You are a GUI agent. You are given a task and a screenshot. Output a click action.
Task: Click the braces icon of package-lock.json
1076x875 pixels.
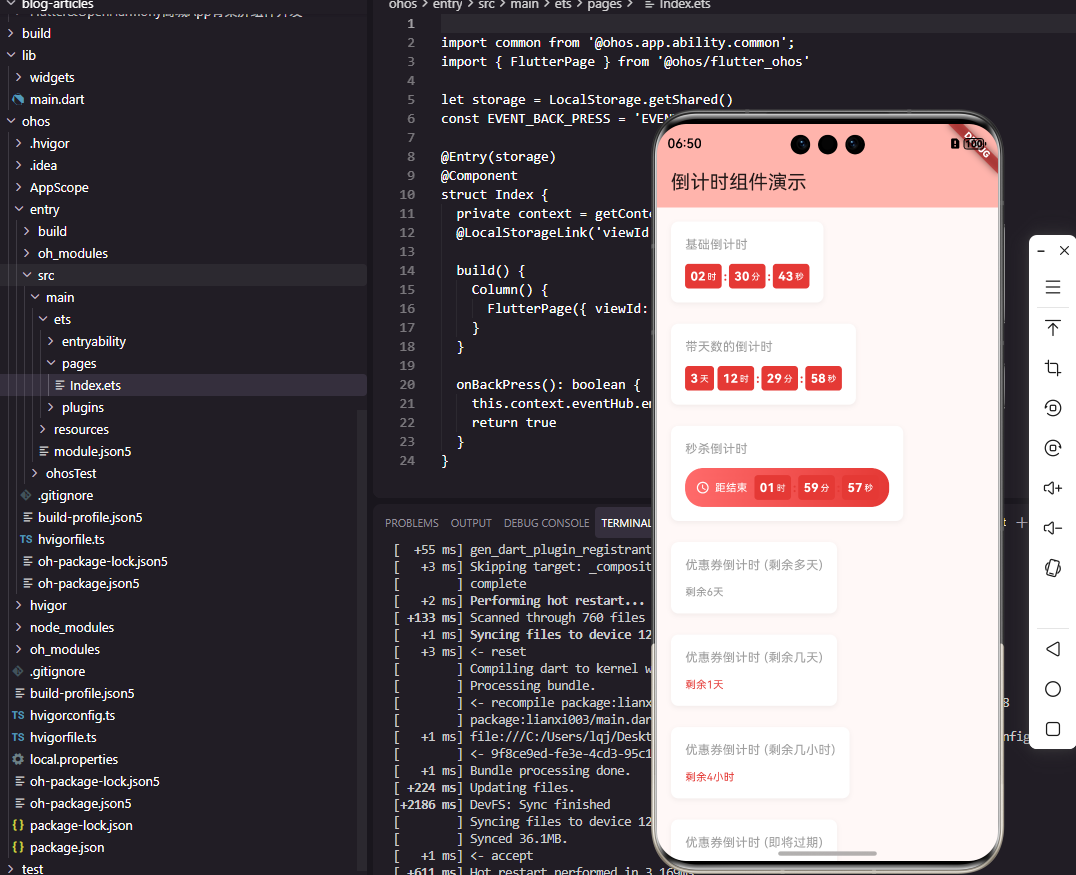[x=19, y=825]
